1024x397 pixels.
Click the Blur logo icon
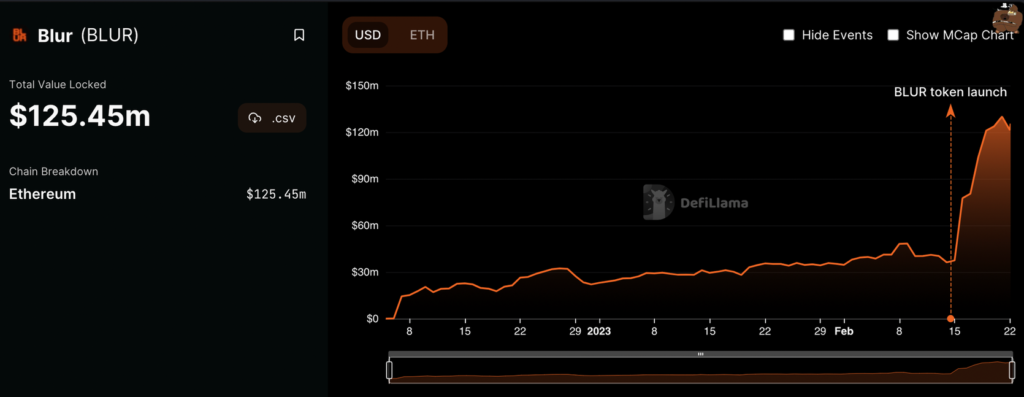(20, 35)
